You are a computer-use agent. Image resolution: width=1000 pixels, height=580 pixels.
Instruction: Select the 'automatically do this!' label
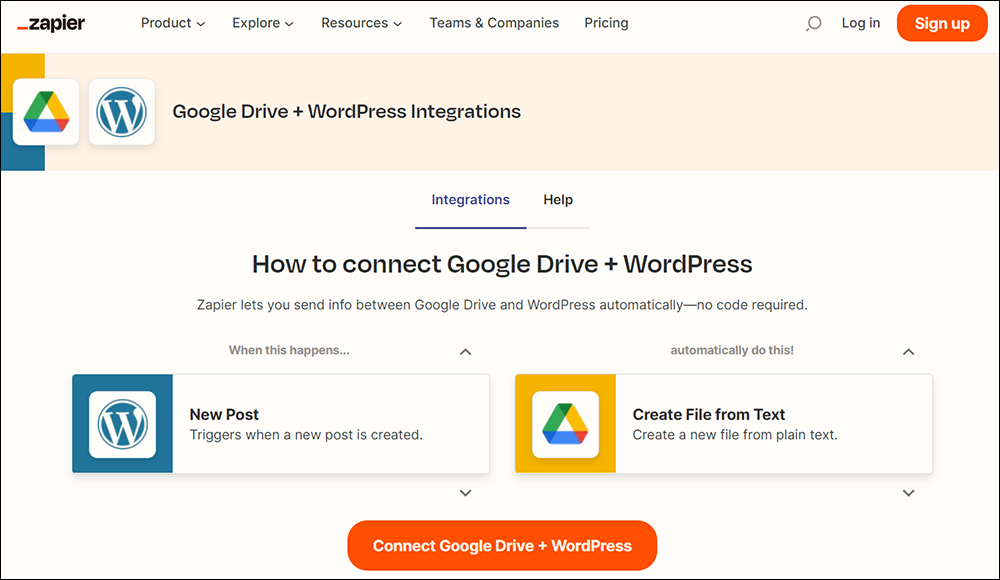coord(732,350)
